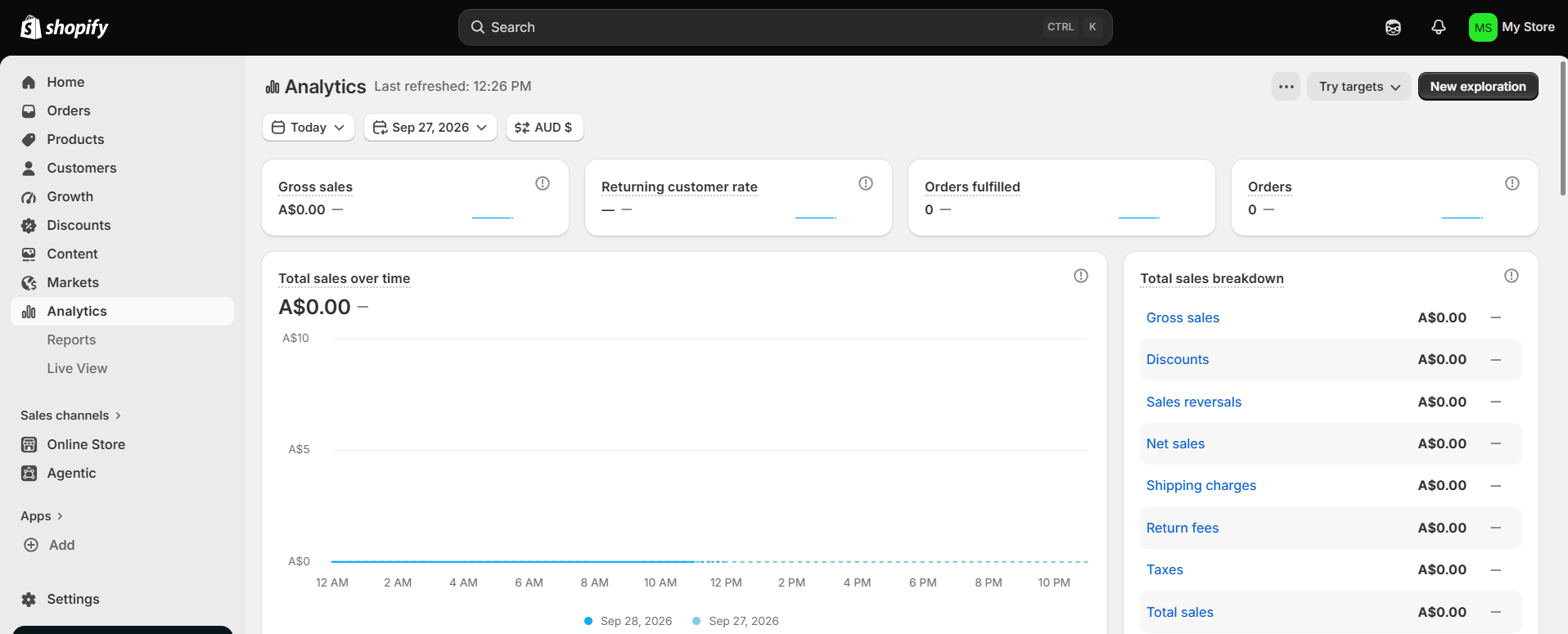Click the Orders fulfilled card title
Screen dimensions: 1568x634
(x=972, y=187)
